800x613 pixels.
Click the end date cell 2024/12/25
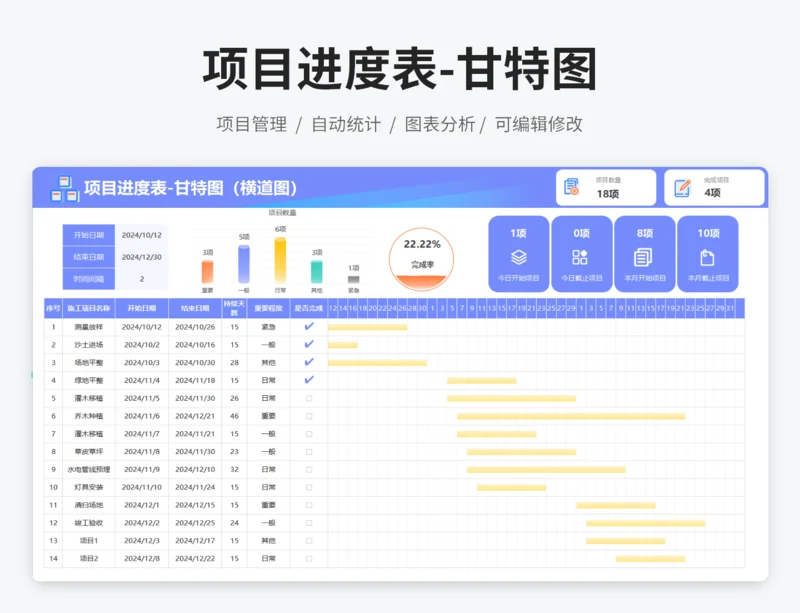[195, 523]
